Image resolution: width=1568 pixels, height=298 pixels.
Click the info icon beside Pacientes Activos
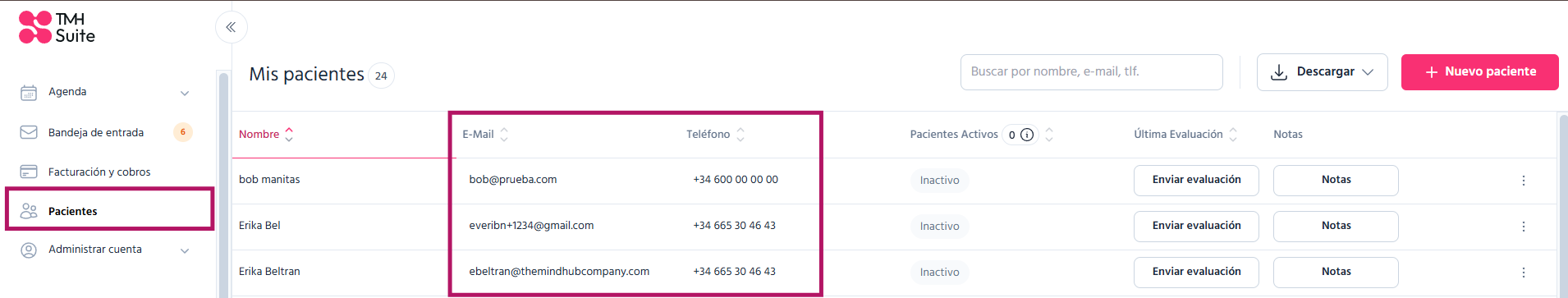1027,135
